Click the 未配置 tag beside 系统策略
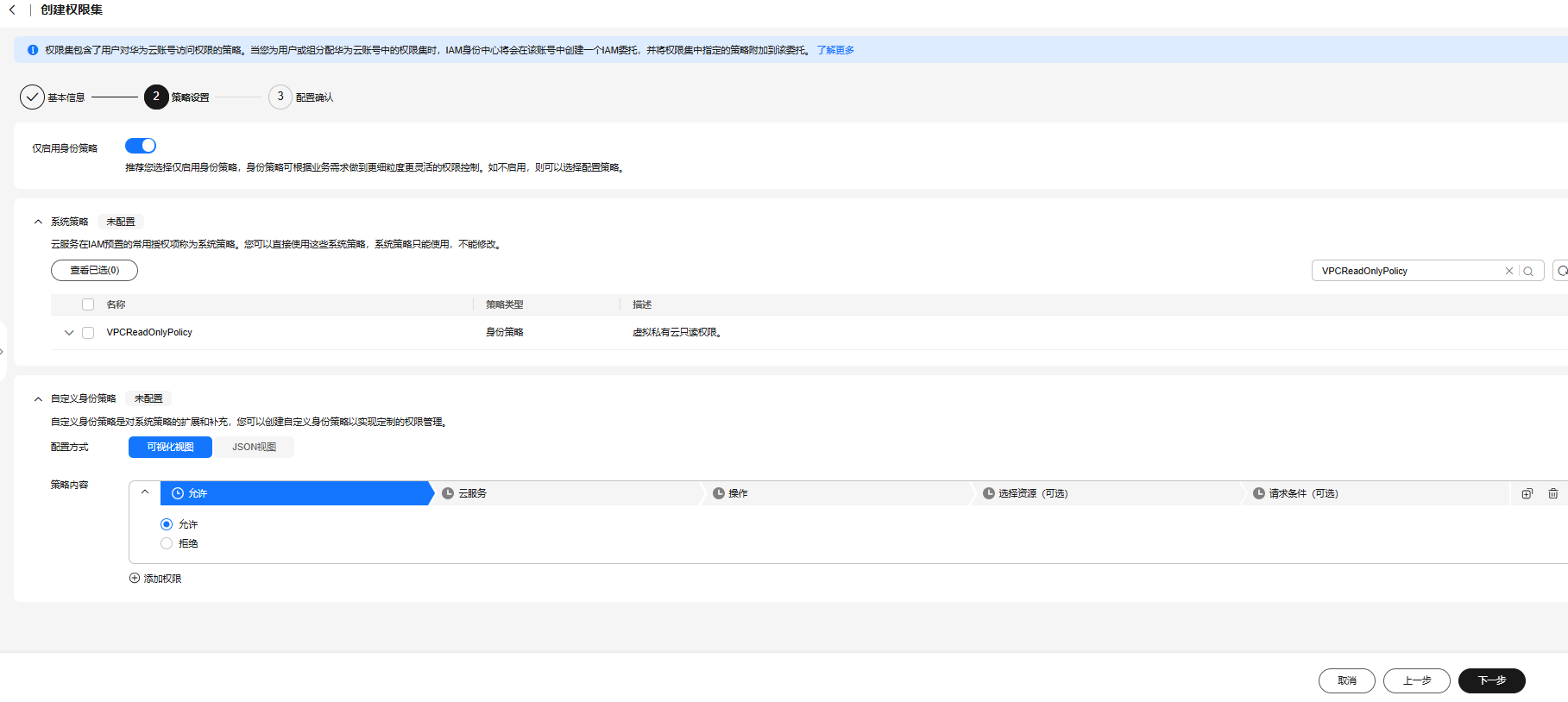1568x702 pixels. click(x=121, y=222)
